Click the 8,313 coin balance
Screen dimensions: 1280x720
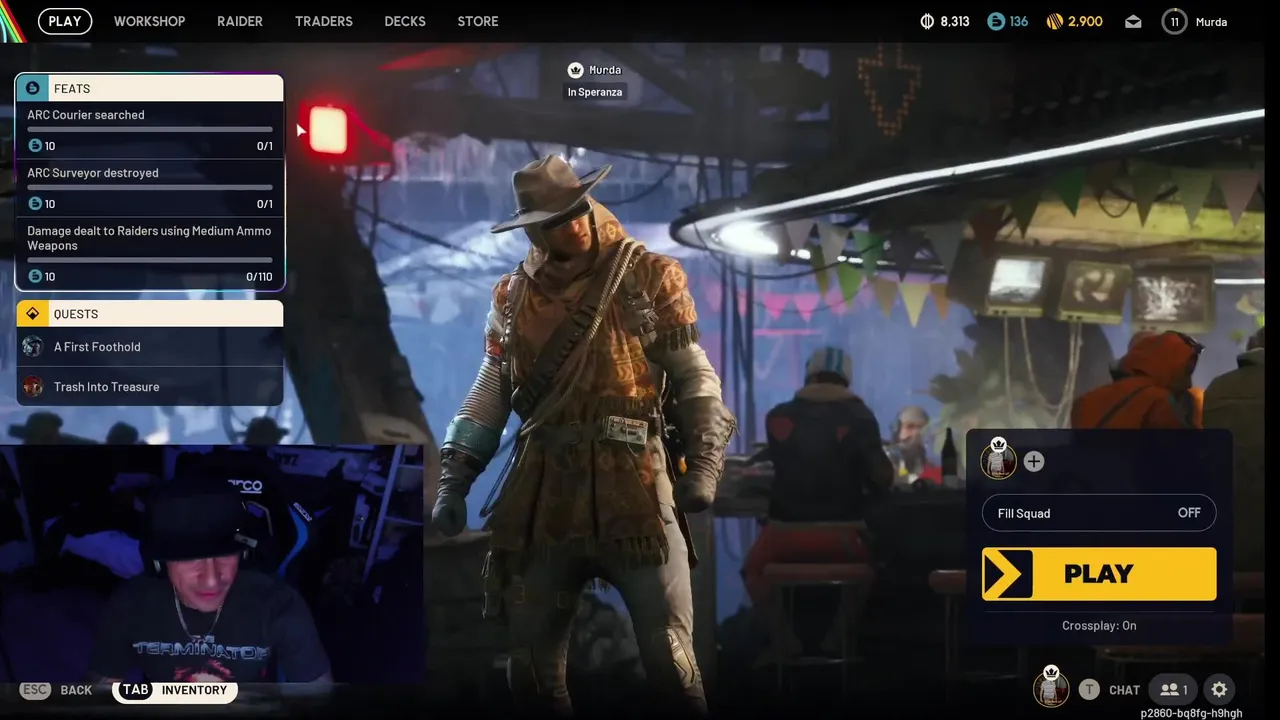click(954, 21)
